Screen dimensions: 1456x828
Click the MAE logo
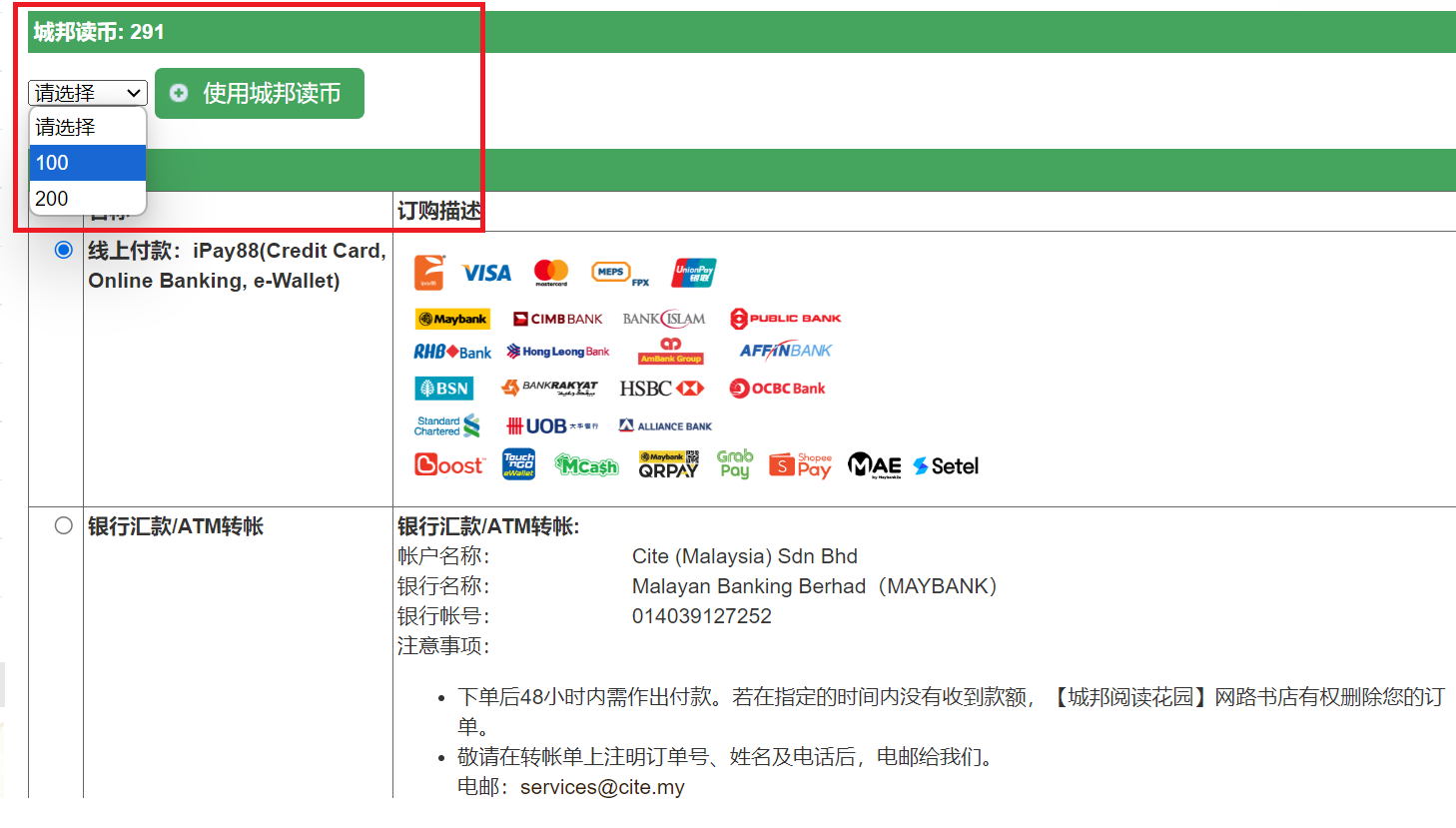[x=875, y=465]
